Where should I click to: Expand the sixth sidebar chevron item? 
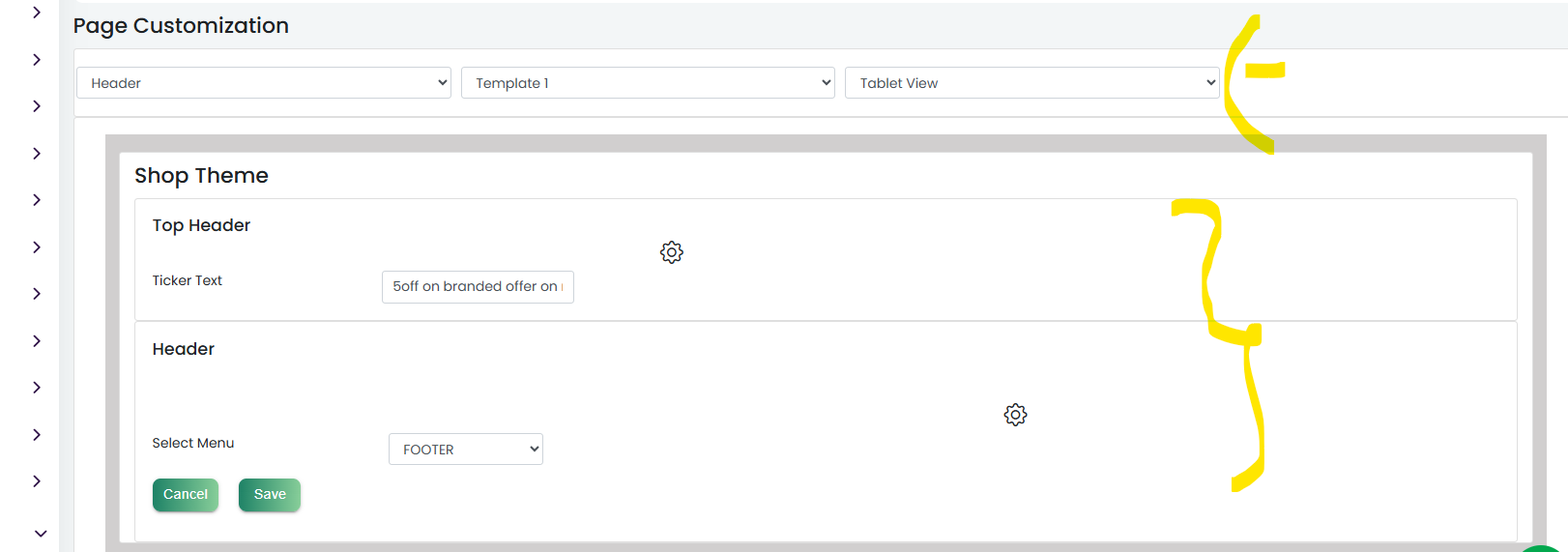point(37,247)
